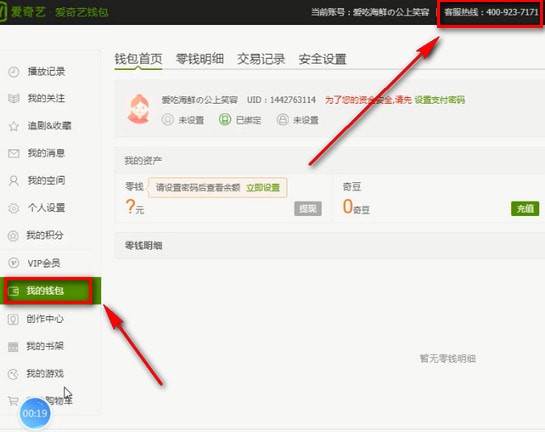
Task: Open 创作中心 in the sidebar
Action: (45, 319)
